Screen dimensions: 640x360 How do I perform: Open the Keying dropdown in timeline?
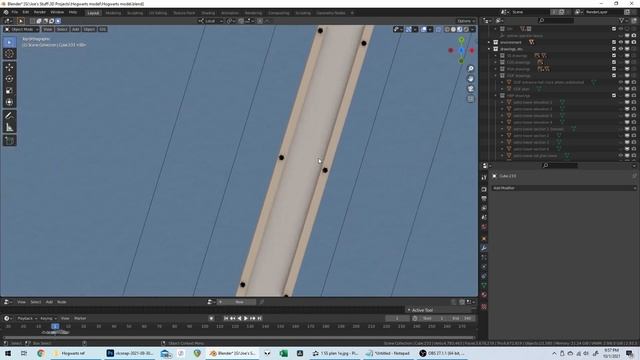coord(48,318)
